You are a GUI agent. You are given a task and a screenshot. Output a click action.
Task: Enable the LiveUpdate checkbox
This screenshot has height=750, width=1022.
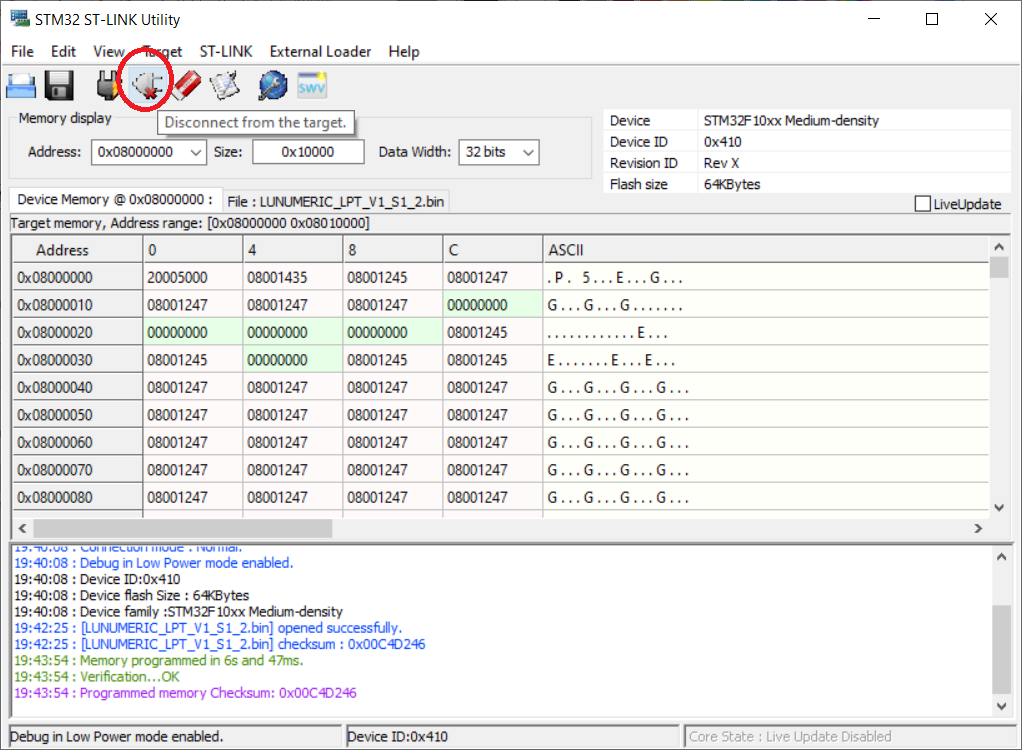[922, 204]
